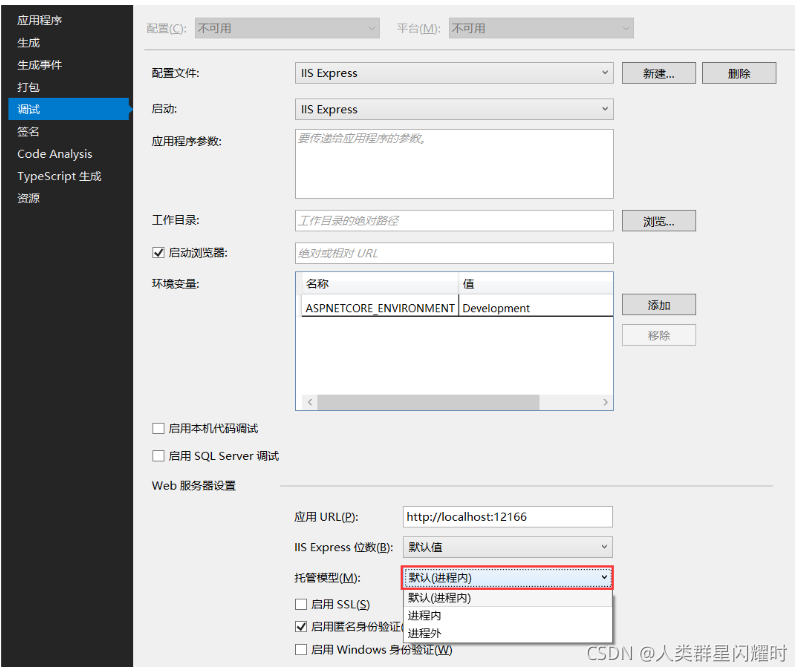Viewport: 802px width, 671px height.
Task: Toggle the 启用匿名身份验证 checkbox
Action: (301, 627)
